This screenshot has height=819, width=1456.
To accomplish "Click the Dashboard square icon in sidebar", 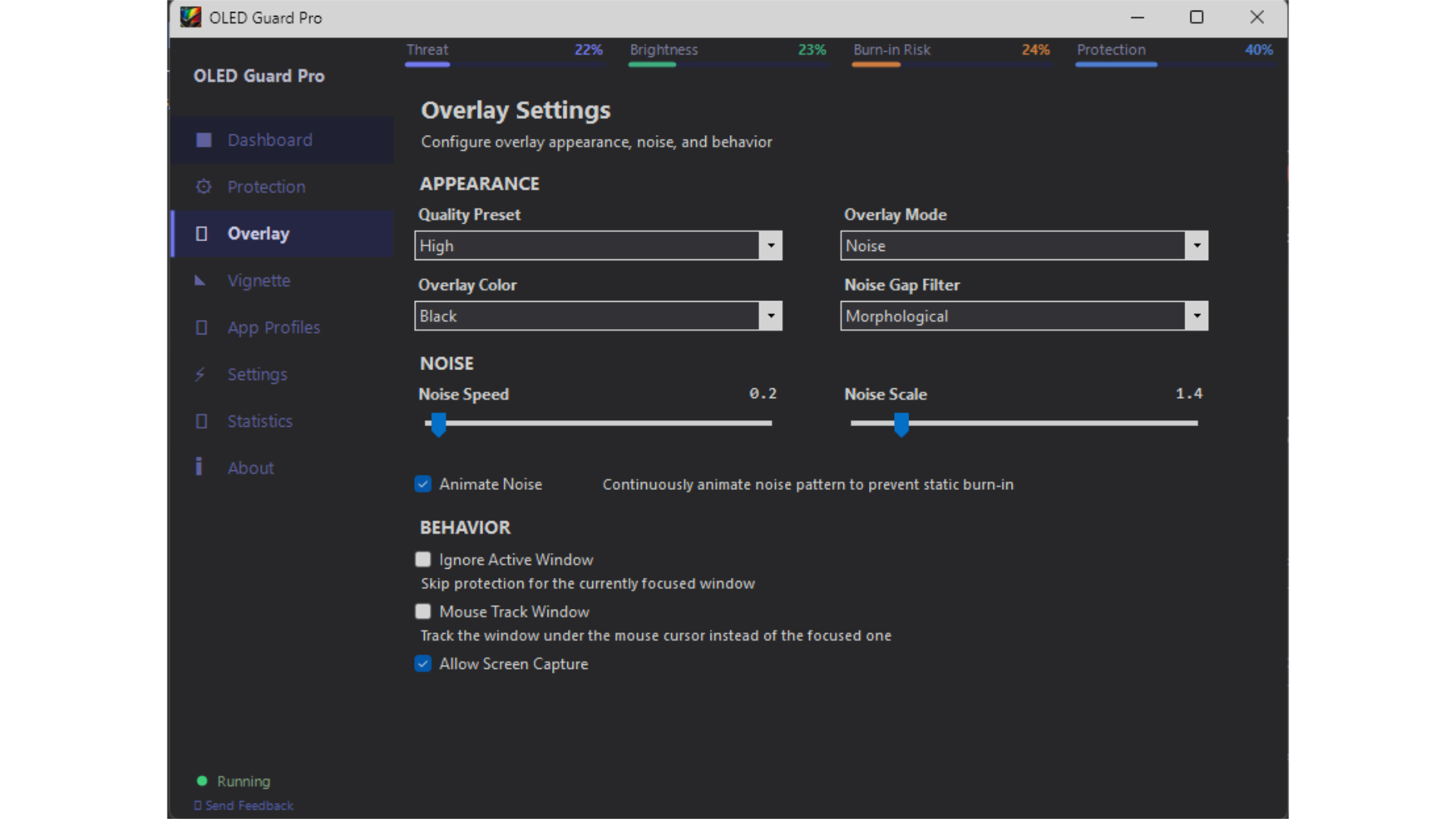I will pos(203,140).
